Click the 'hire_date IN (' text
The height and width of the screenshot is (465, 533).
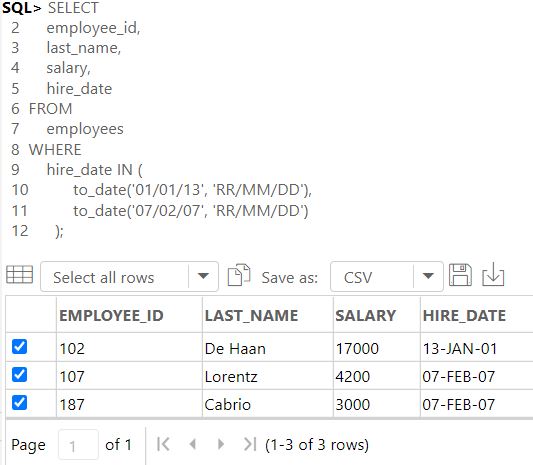(x=94, y=170)
